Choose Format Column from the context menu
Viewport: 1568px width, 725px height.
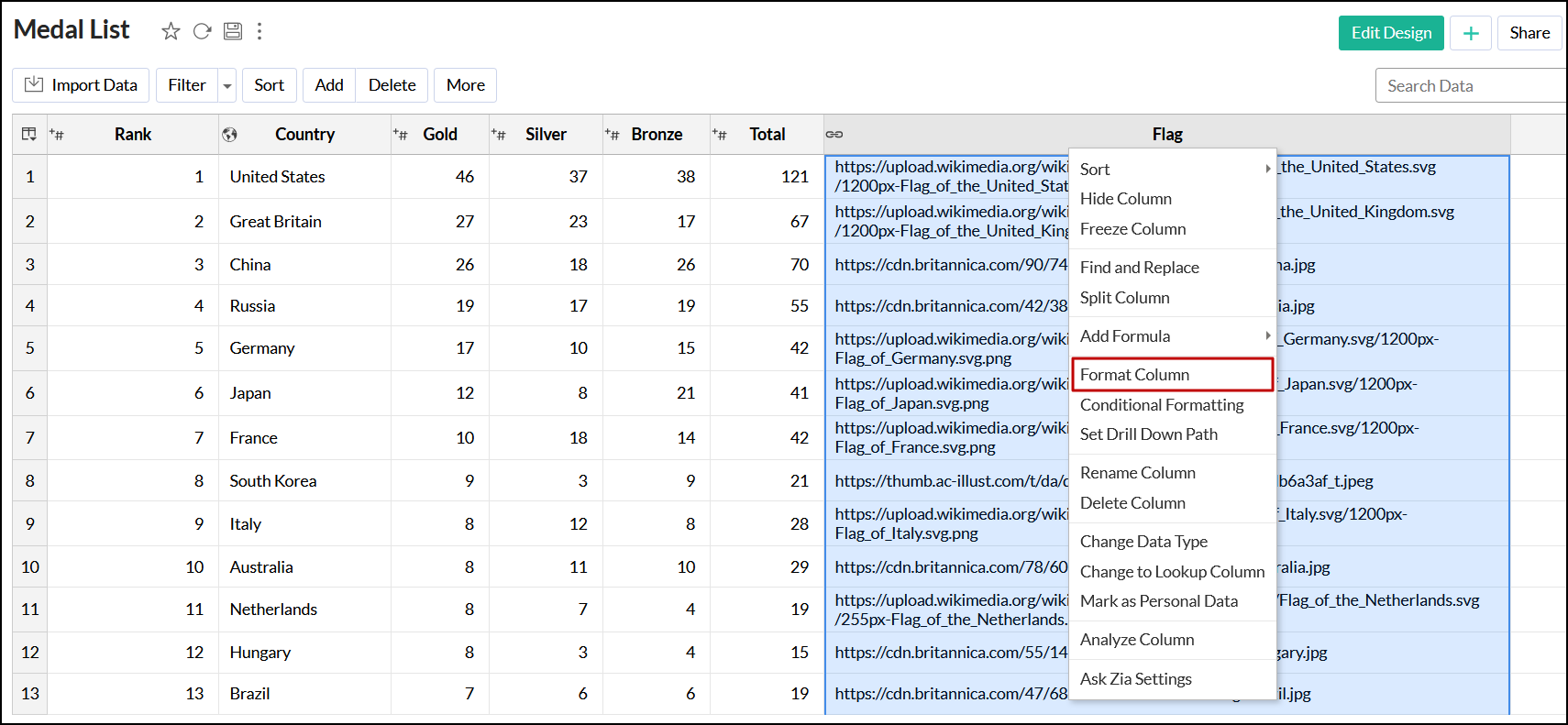pos(1134,375)
